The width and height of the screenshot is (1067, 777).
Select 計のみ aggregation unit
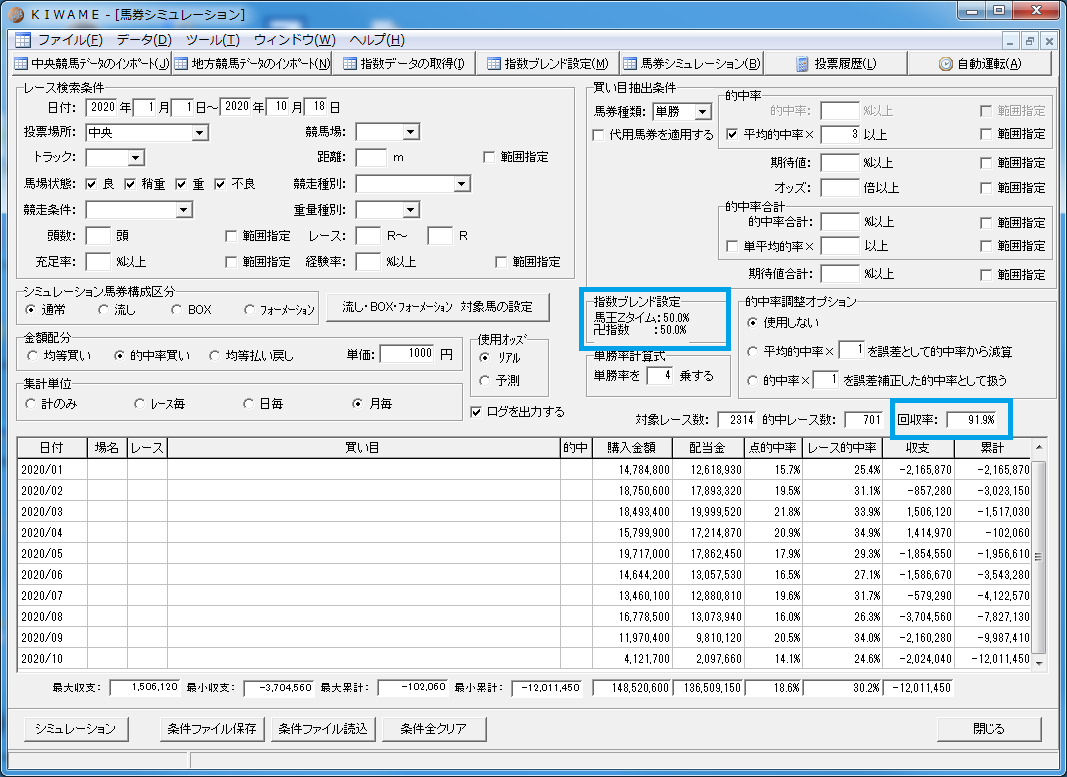click(x=31, y=403)
